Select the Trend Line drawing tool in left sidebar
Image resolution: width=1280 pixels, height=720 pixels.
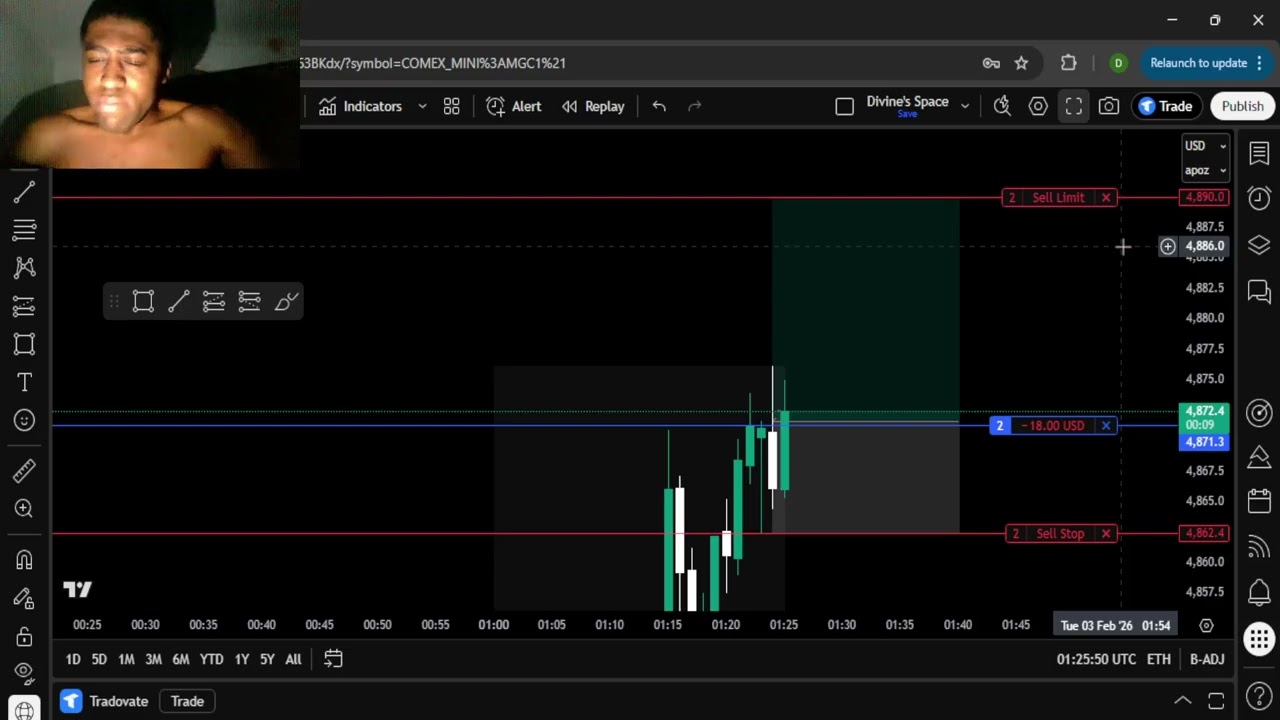[24, 192]
